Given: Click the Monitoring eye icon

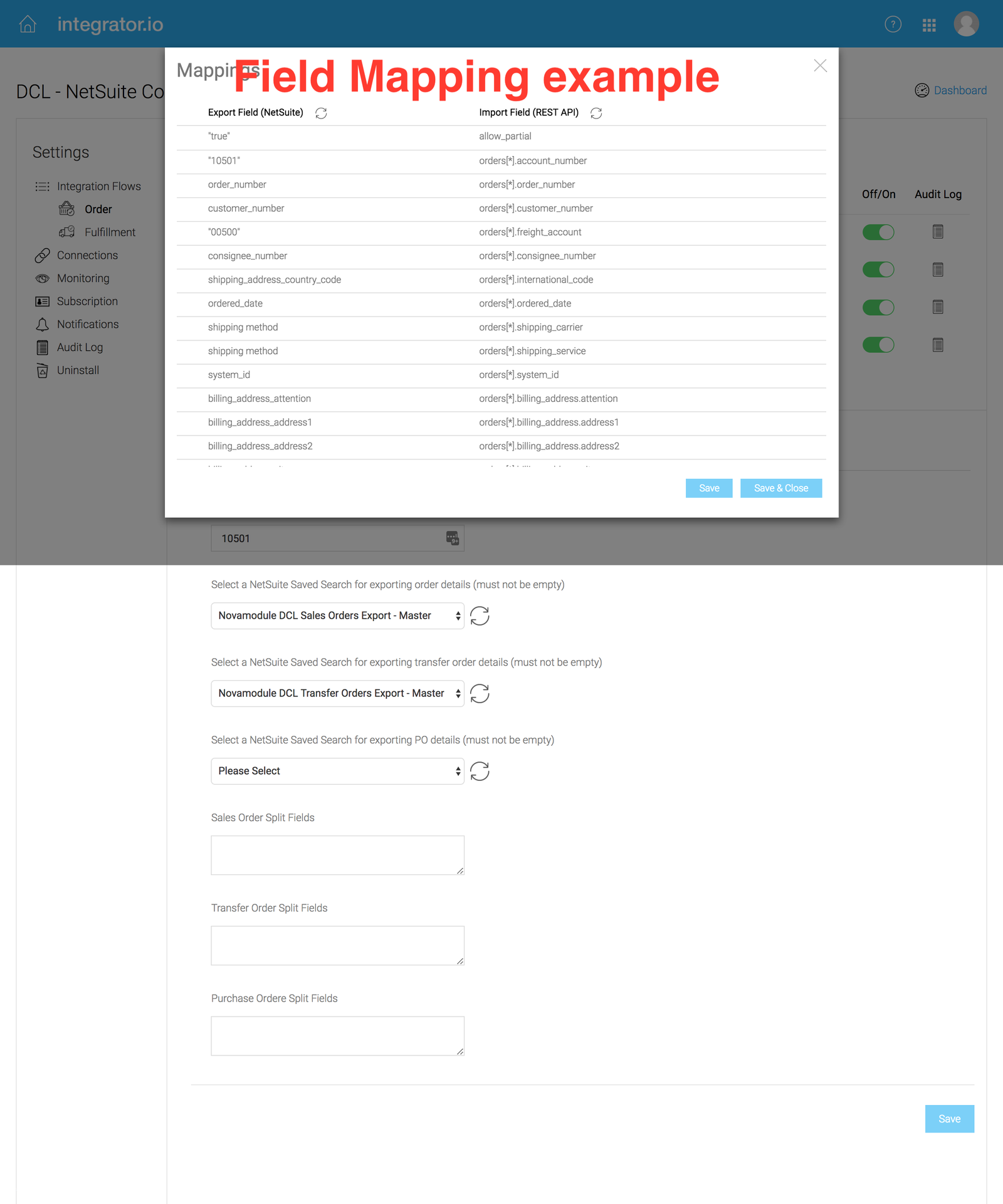Looking at the screenshot, I should tap(42, 278).
